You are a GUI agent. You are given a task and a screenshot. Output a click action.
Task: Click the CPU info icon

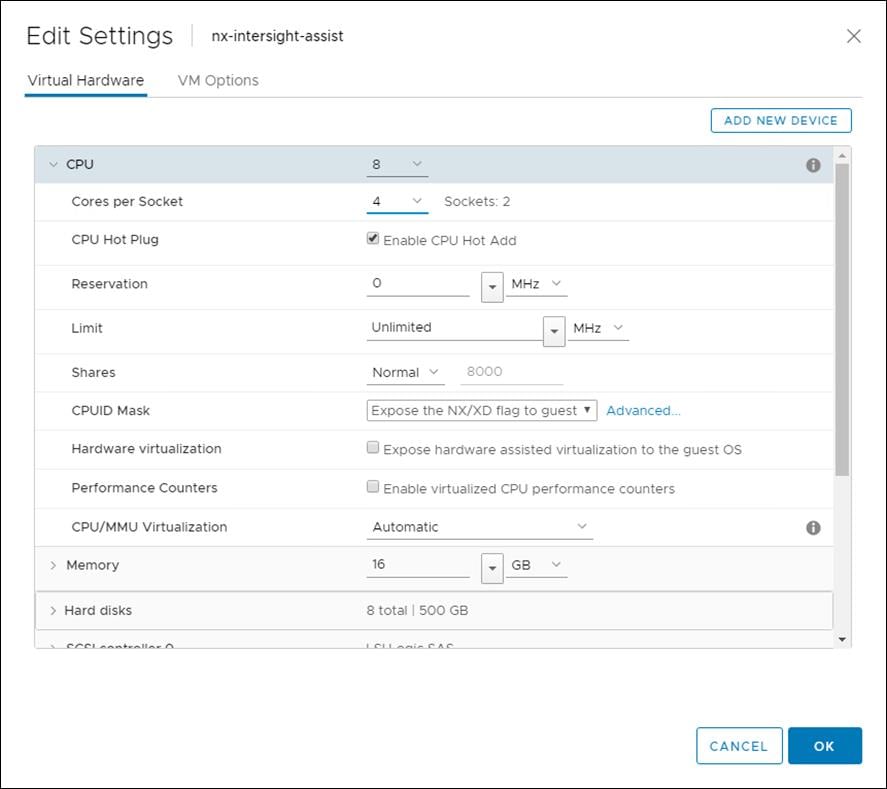[813, 164]
